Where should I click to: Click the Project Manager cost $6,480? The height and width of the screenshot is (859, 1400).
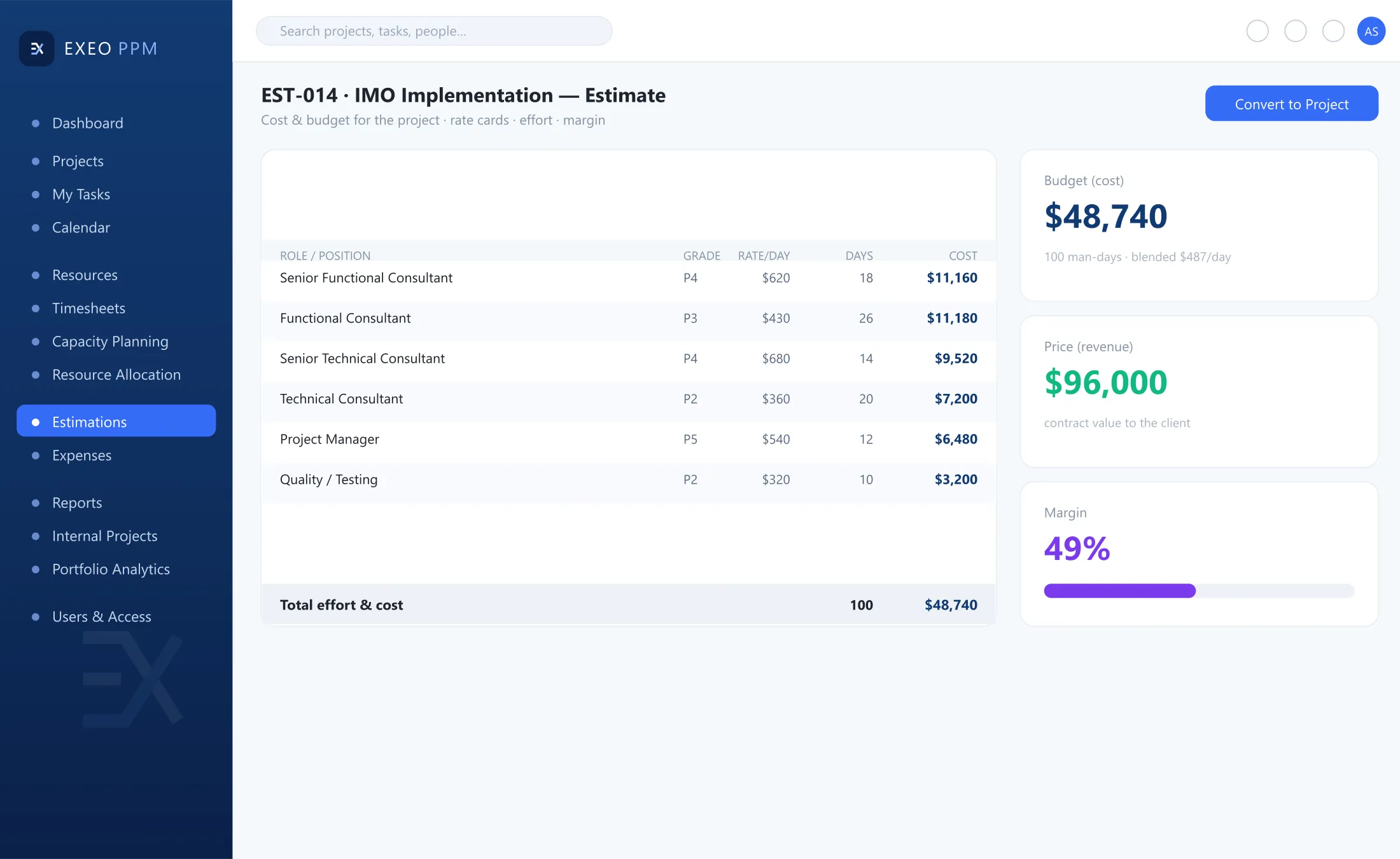955,439
